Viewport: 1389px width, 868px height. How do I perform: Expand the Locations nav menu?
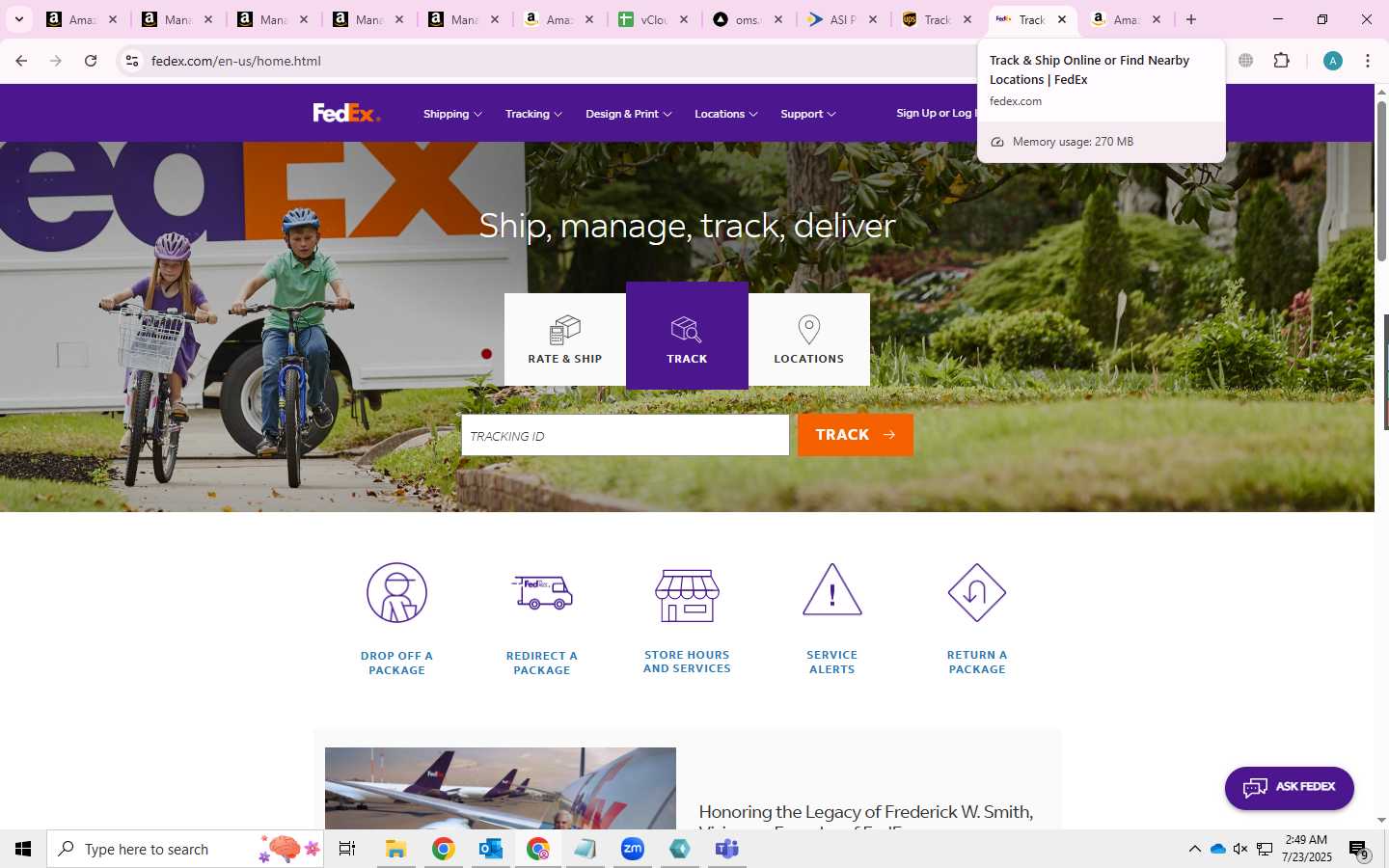[725, 114]
